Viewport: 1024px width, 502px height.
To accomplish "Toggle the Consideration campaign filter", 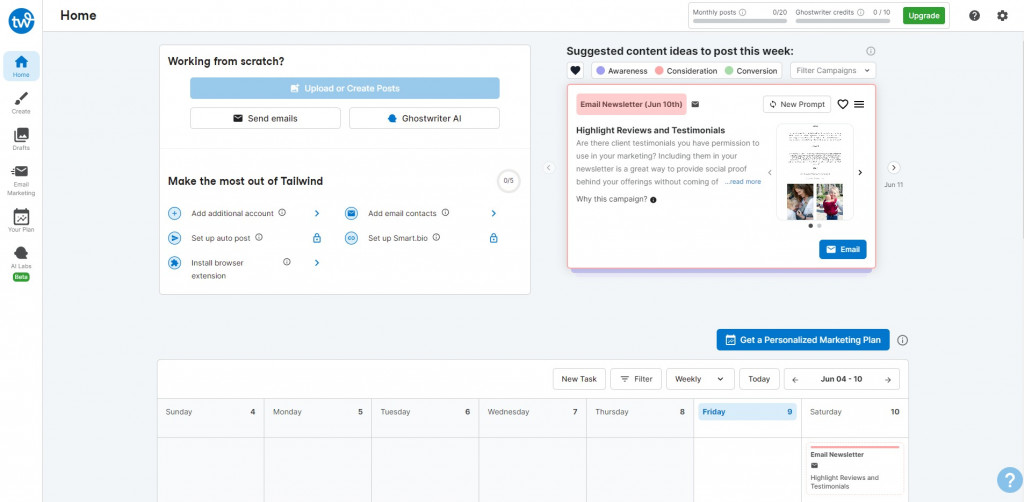I will (x=686, y=71).
